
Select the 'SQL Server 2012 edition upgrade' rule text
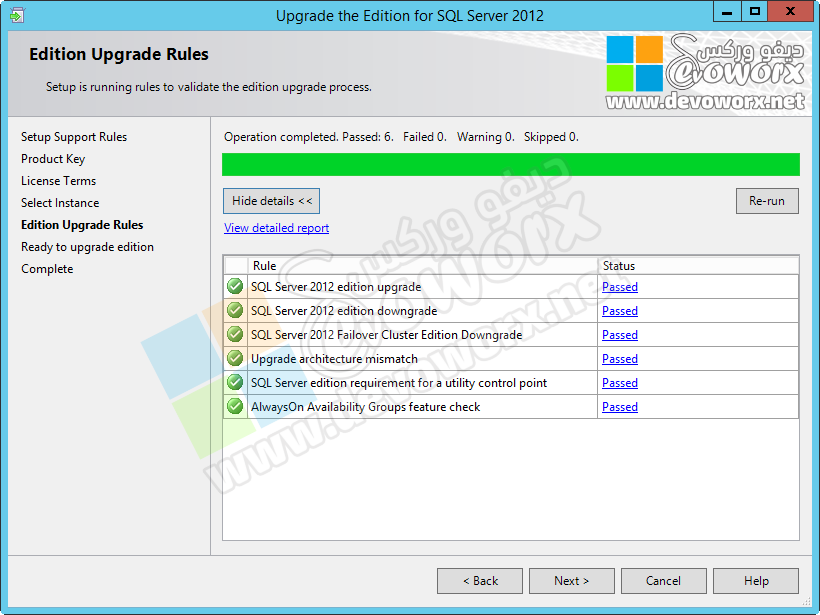click(336, 287)
